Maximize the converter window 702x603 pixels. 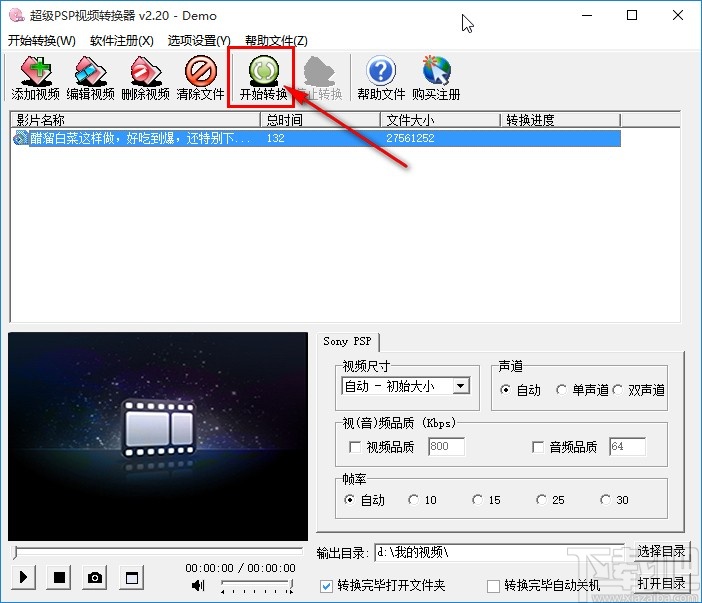click(632, 15)
